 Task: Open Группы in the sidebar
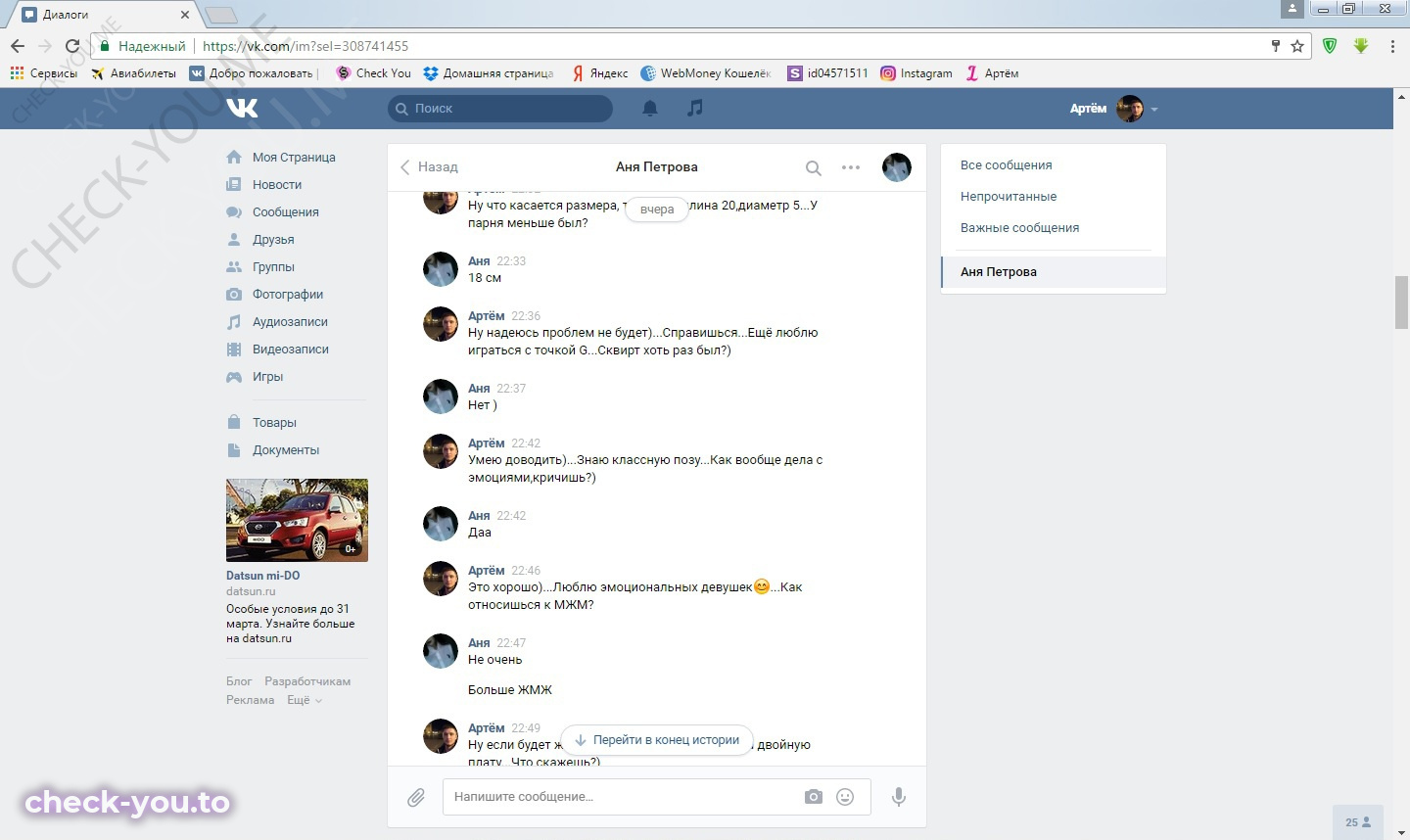pos(273,266)
